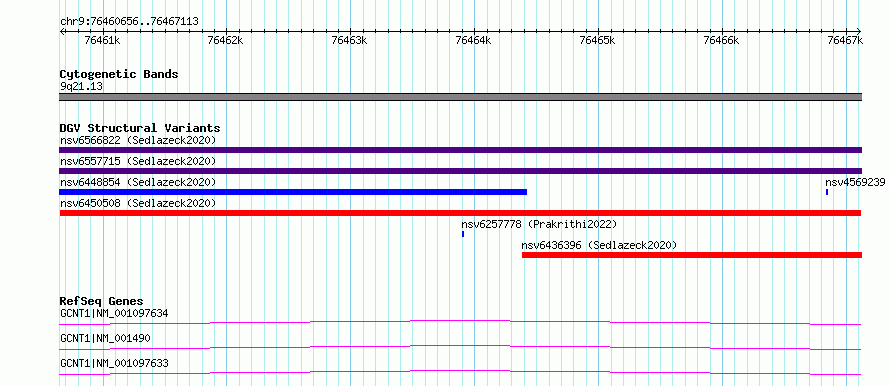Image resolution: width=890 pixels, height=386 pixels.
Task: Click the small blue nsv6257778 marker
Action: (x=463, y=234)
